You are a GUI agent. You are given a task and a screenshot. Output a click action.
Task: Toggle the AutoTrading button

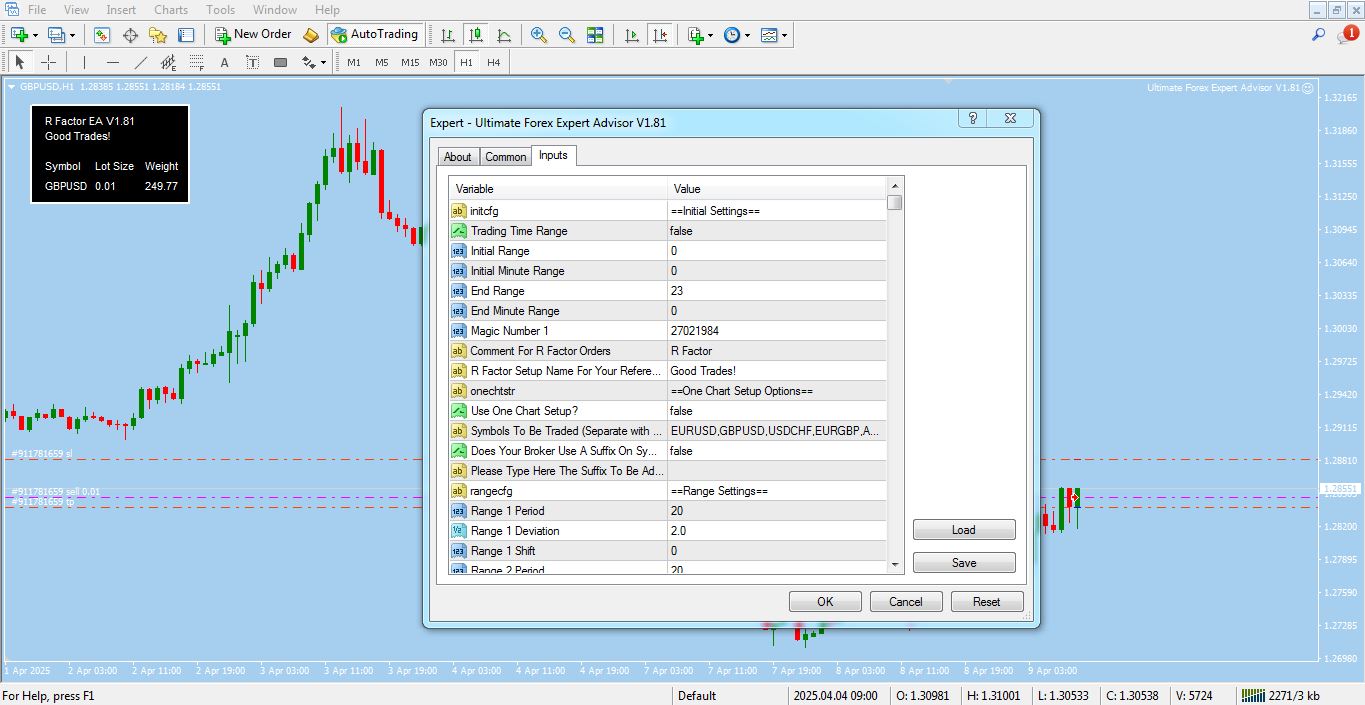click(375, 34)
